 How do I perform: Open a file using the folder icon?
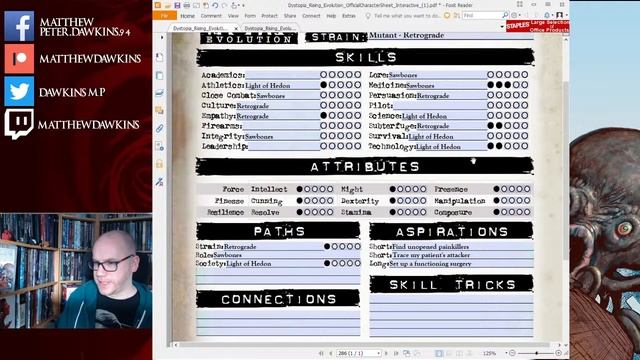pos(167,5)
